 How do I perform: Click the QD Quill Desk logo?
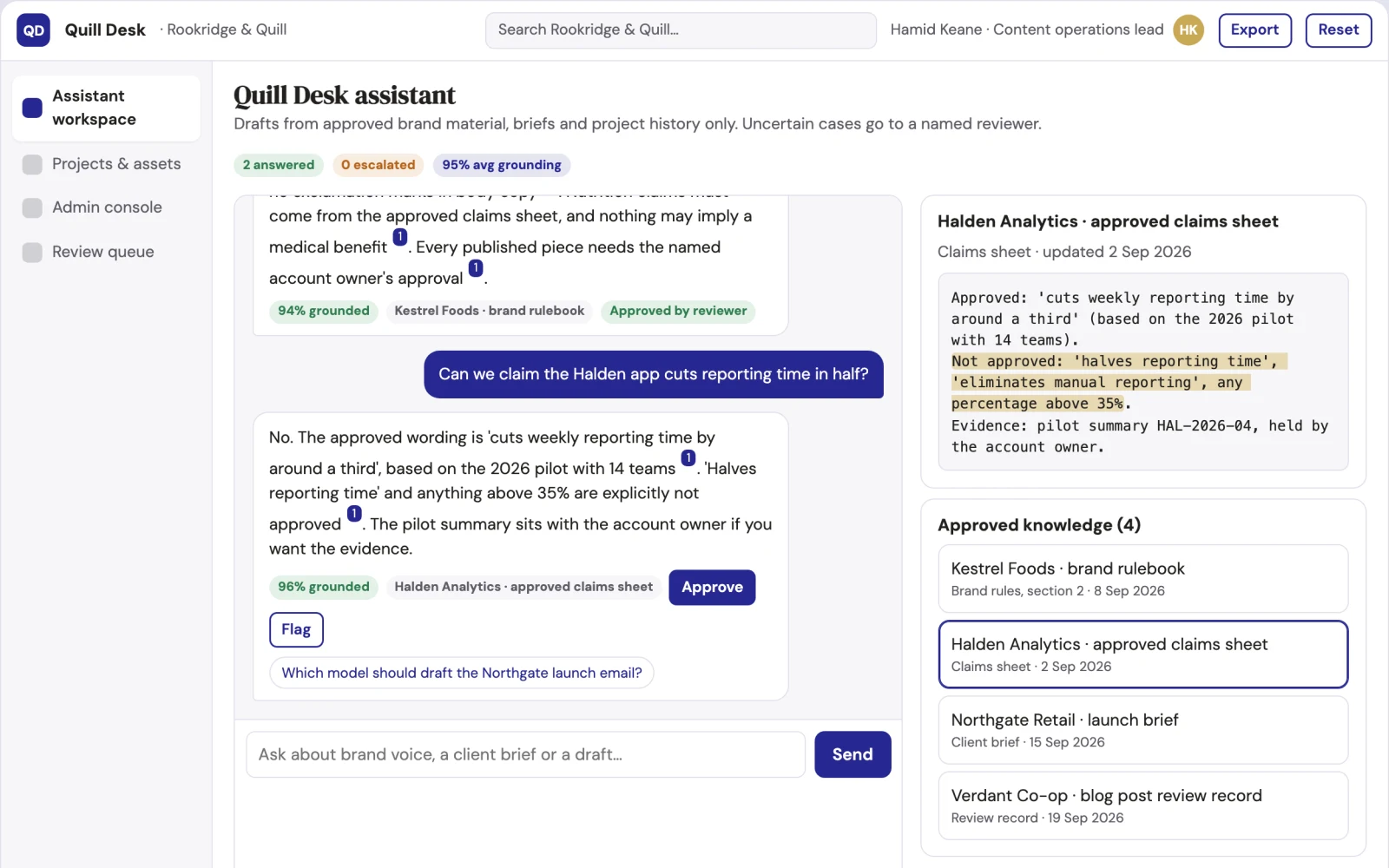(33, 30)
